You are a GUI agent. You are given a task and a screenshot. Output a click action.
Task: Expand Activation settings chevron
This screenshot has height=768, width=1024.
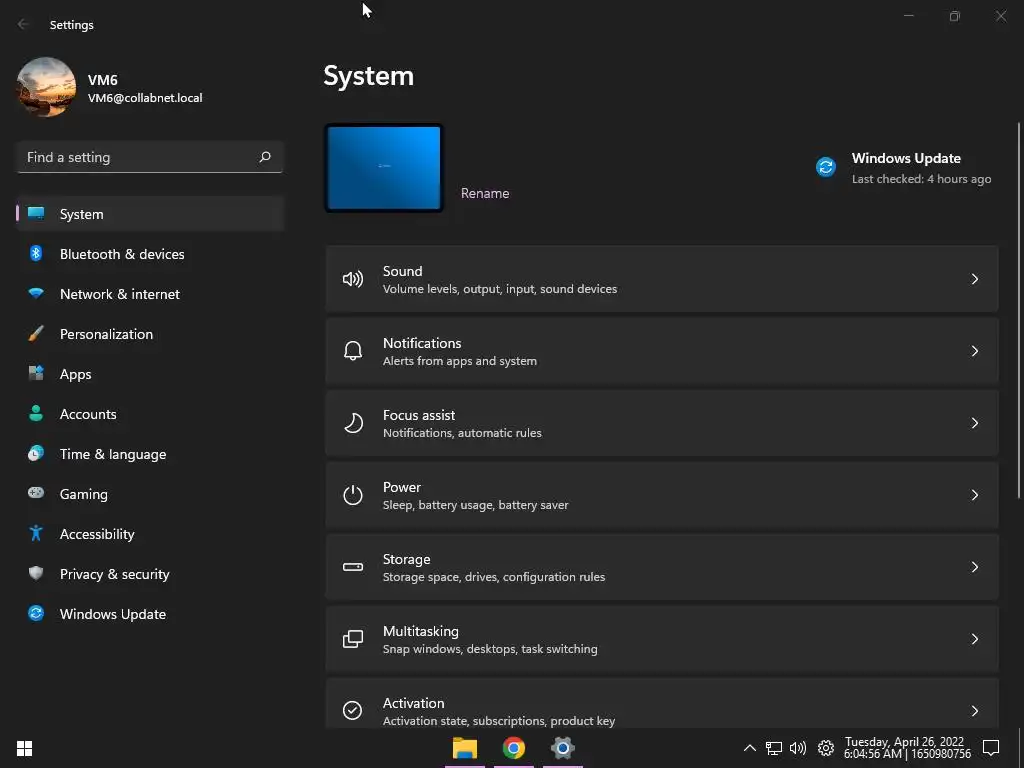click(x=974, y=711)
